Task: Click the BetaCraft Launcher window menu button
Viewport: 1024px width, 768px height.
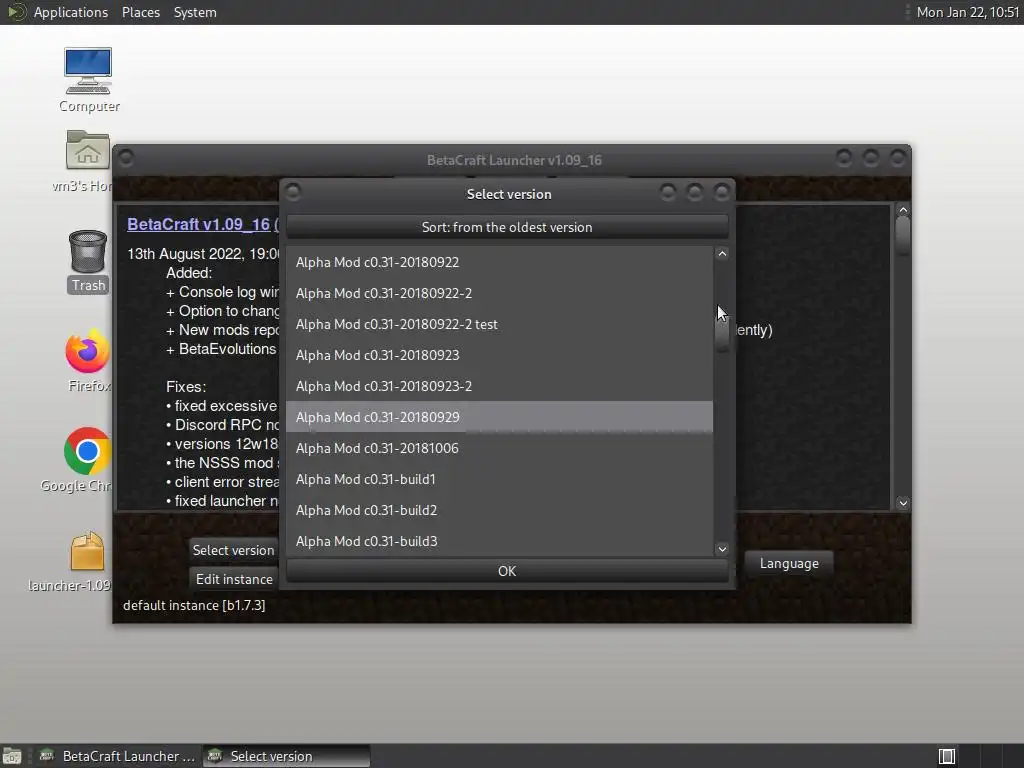Action: click(126, 157)
